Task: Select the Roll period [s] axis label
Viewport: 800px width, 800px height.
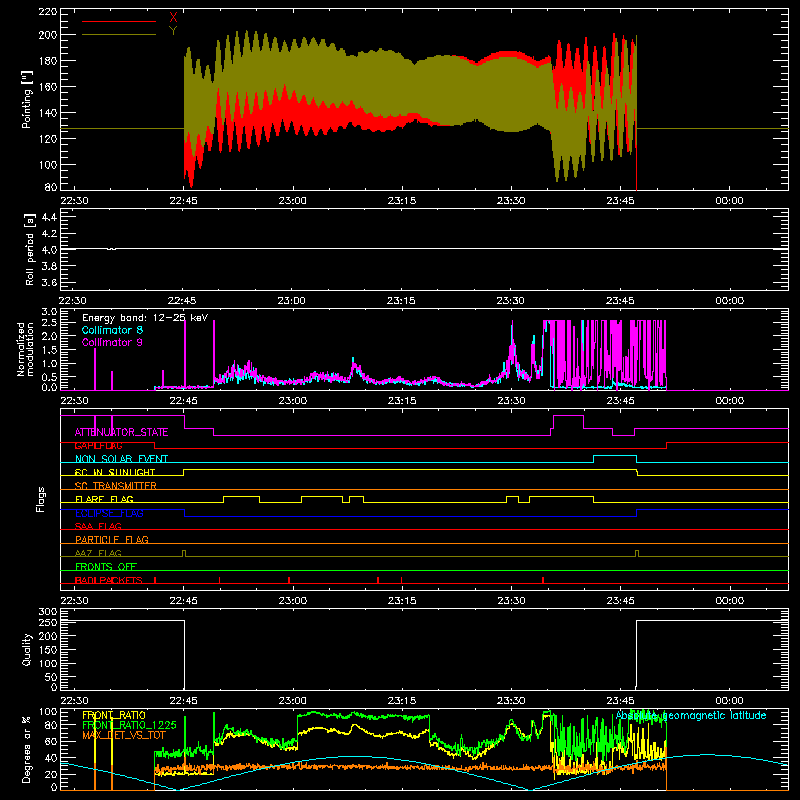Action: [30, 249]
